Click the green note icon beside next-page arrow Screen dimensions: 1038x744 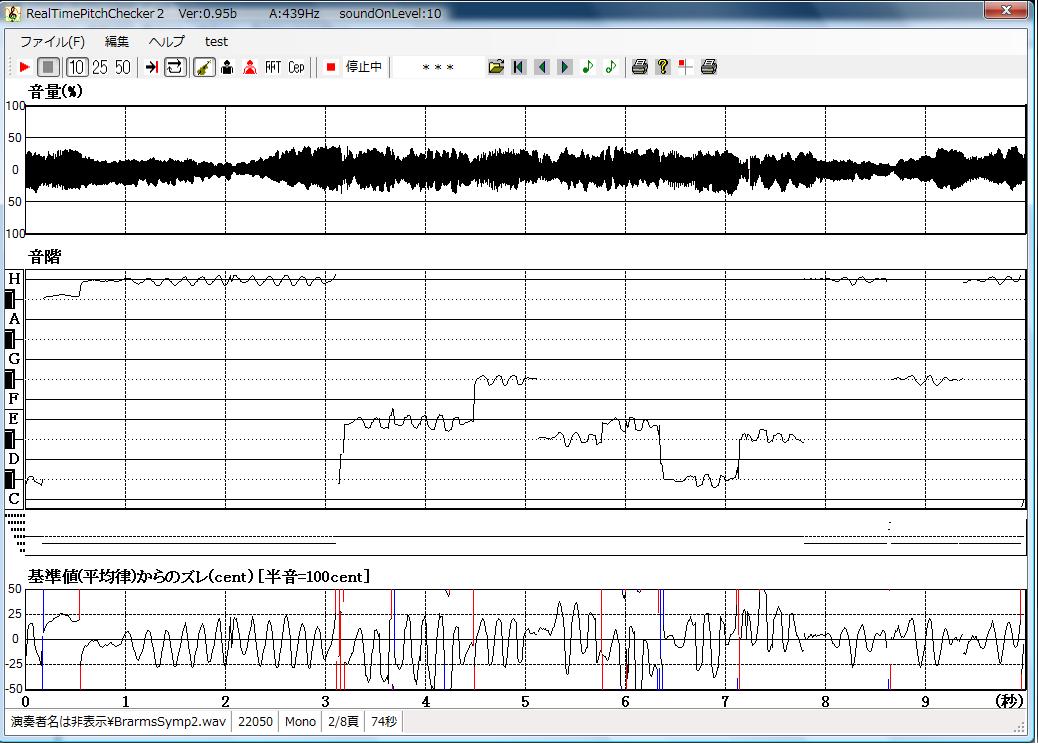click(x=587, y=67)
